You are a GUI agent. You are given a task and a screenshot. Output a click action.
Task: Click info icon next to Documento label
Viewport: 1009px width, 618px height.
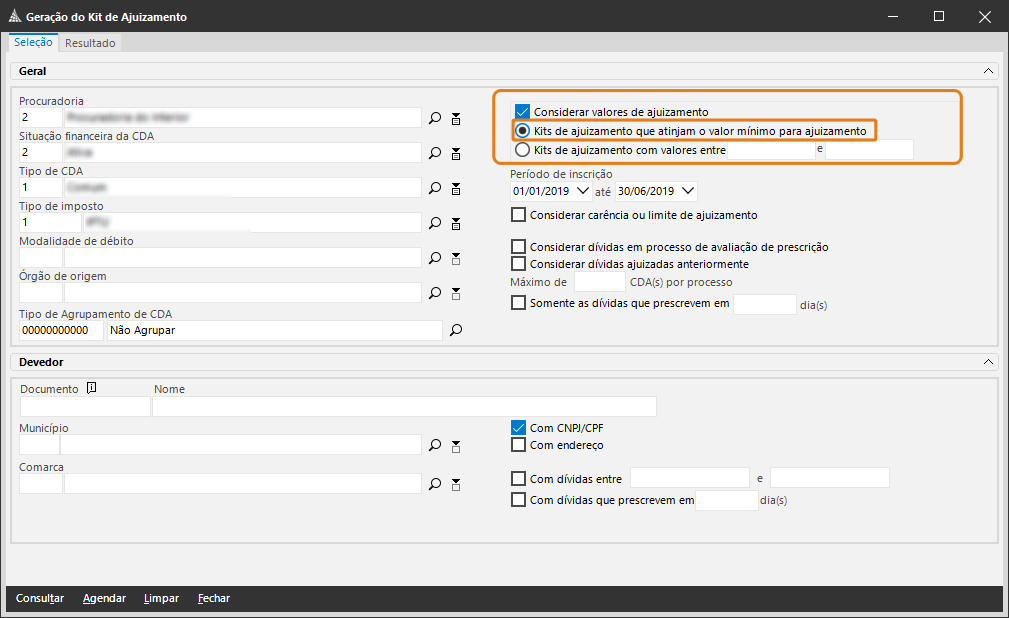pyautogui.click(x=92, y=389)
